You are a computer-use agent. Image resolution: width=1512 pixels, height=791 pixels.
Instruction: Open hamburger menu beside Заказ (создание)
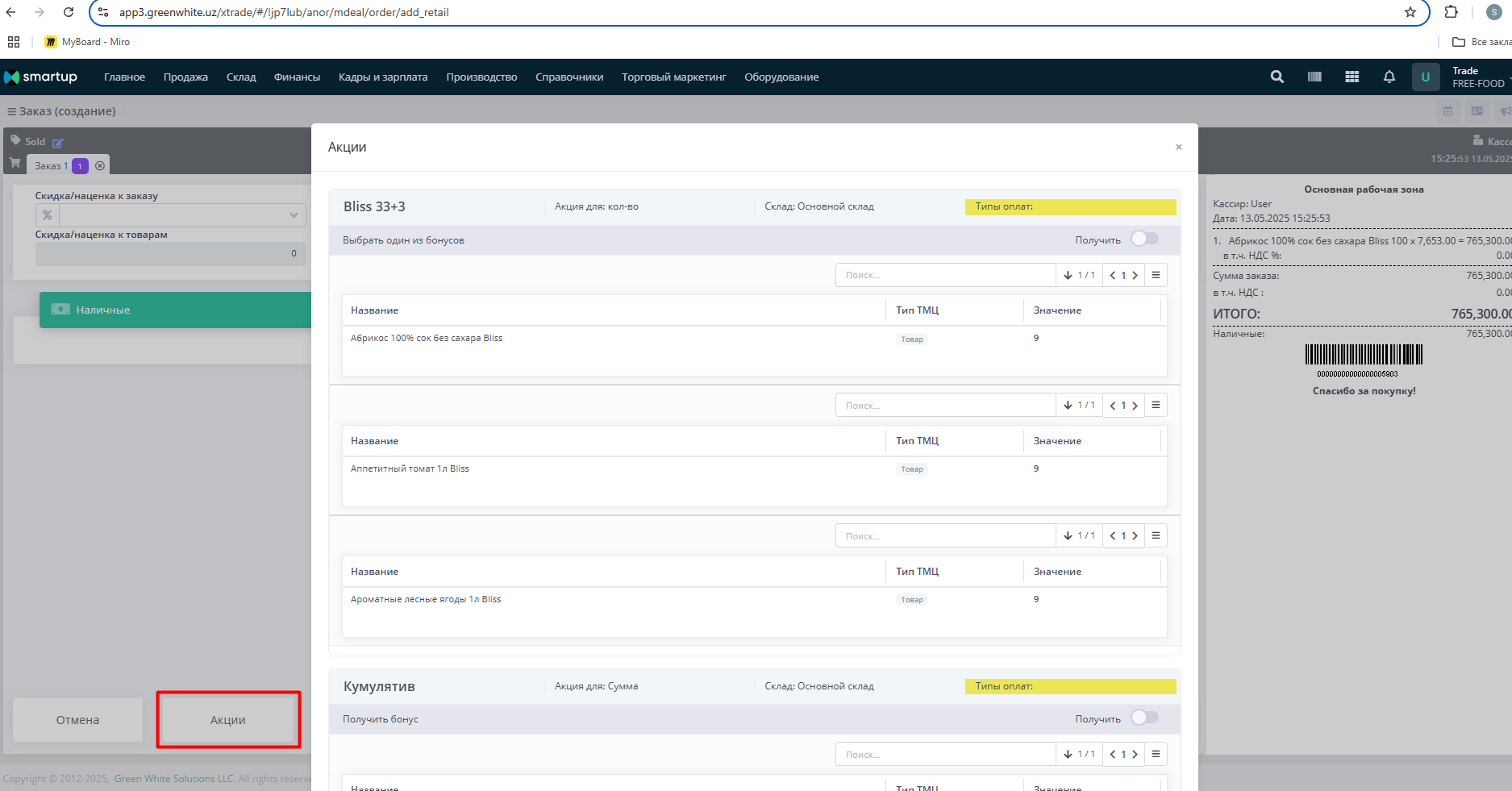point(11,111)
